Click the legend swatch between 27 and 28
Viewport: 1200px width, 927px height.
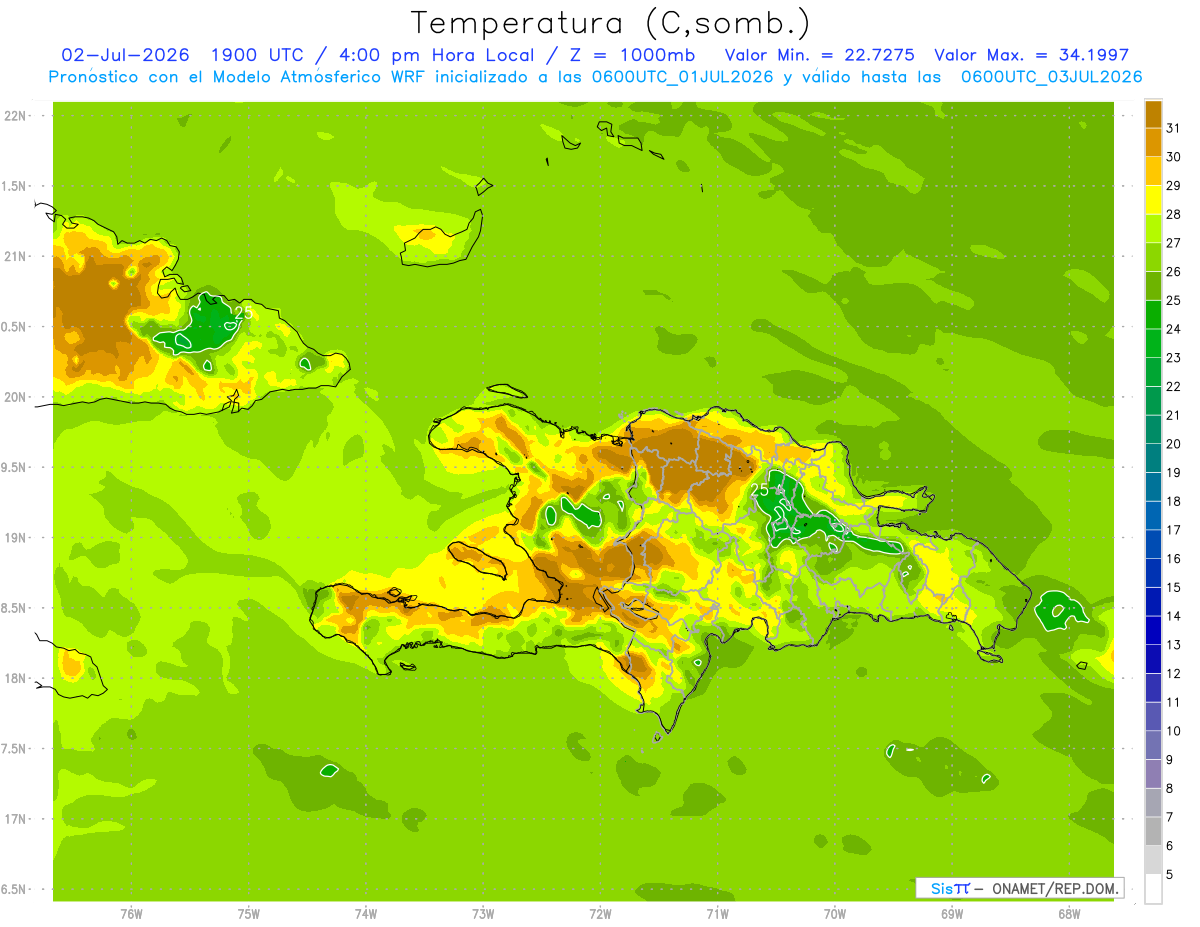point(1153,229)
